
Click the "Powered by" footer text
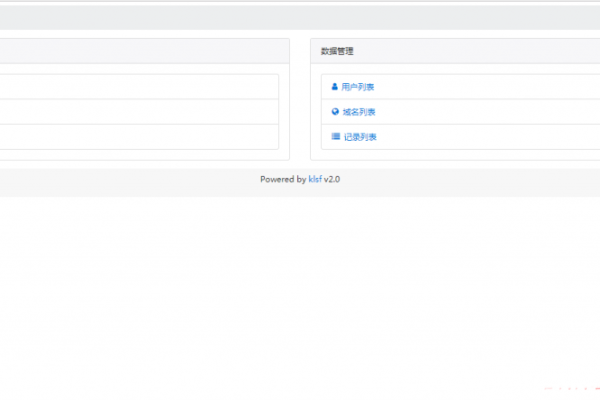coord(282,180)
